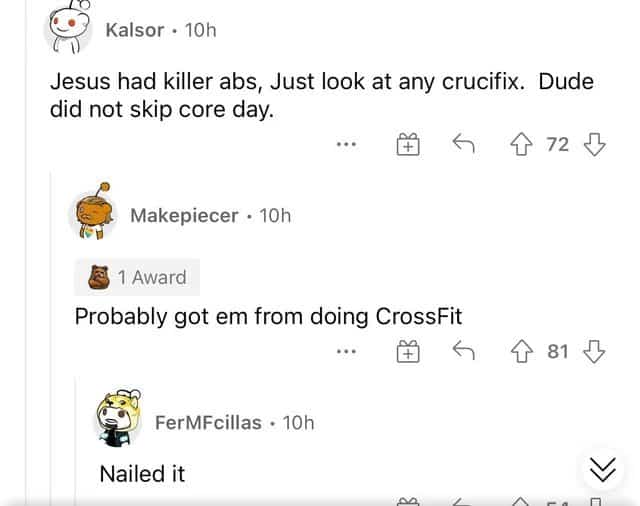Downvote Makepiecer's CrossFit comment
The height and width of the screenshot is (506, 640).
(594, 351)
